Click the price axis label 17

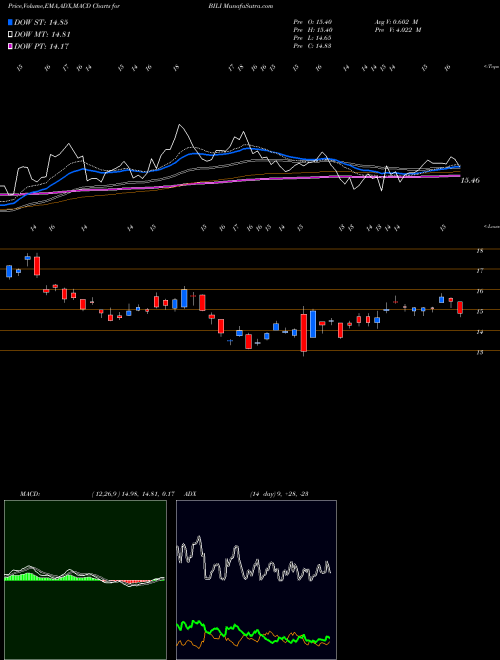pos(479,271)
